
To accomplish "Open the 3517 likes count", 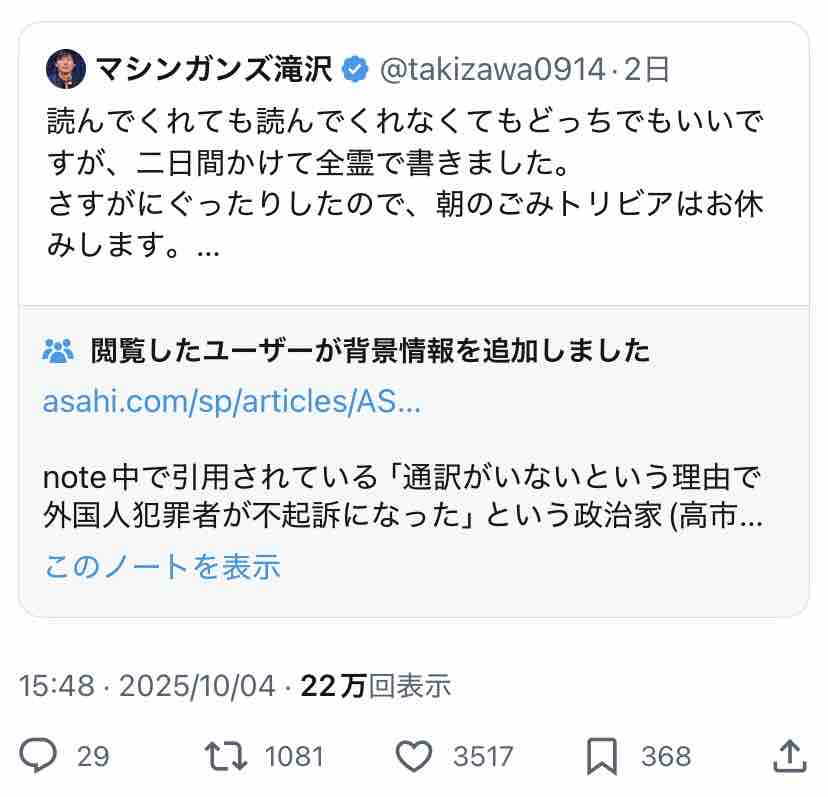I will tap(483, 756).
